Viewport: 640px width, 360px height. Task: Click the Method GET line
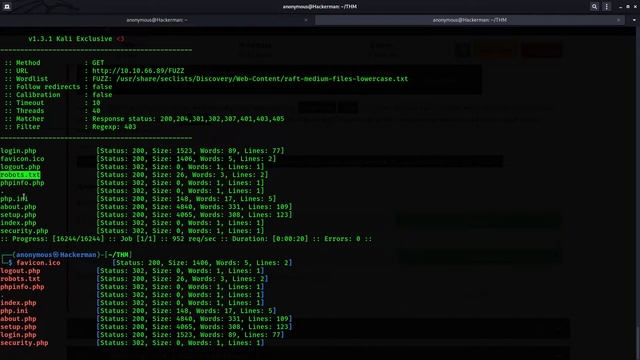click(x=54, y=63)
